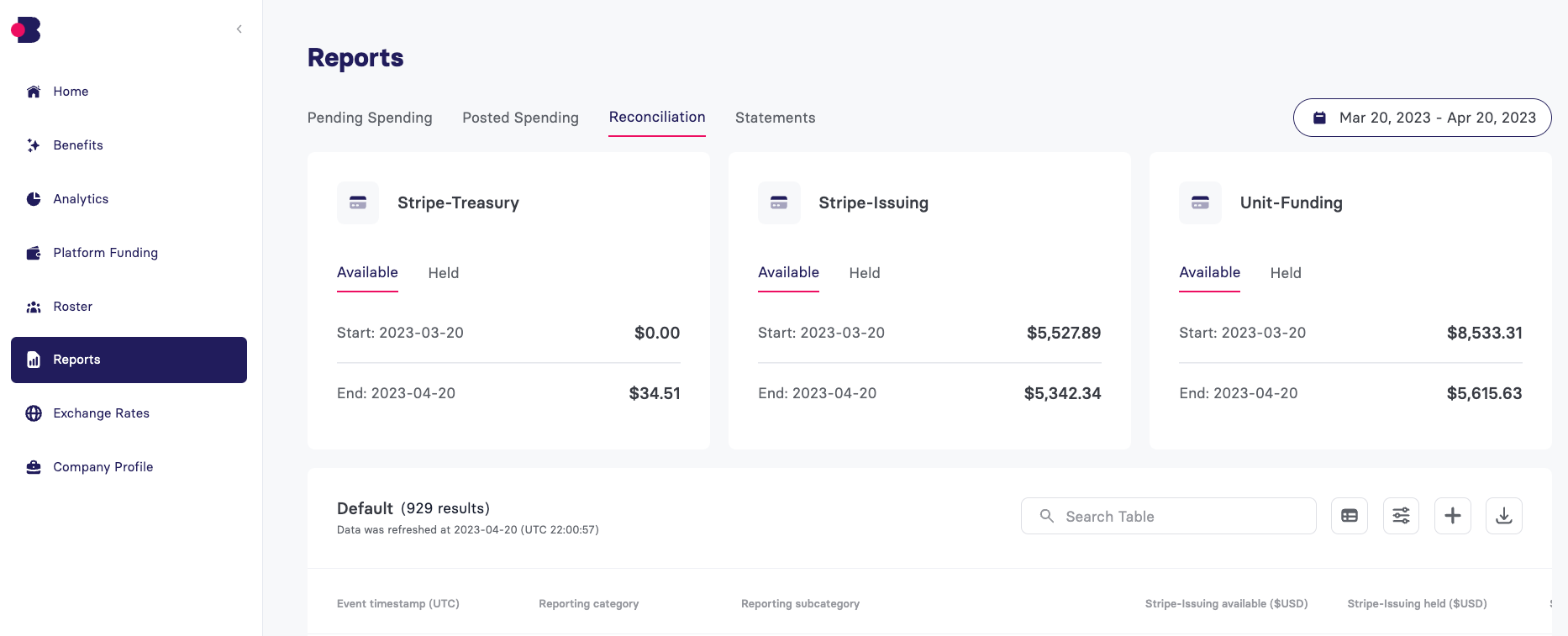
Task: Click the Unit-Funding card icon
Action: coord(1200,202)
